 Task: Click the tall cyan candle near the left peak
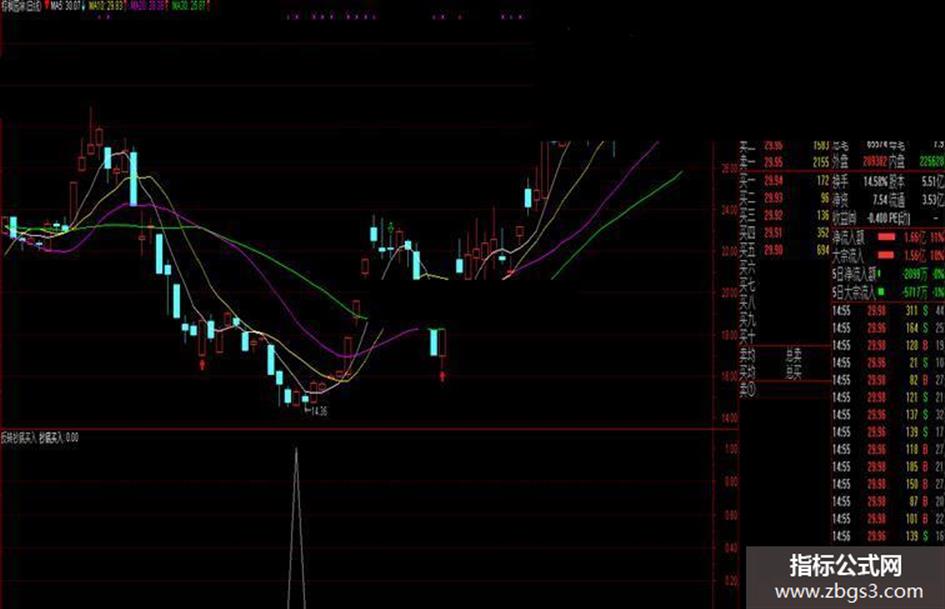click(x=134, y=178)
